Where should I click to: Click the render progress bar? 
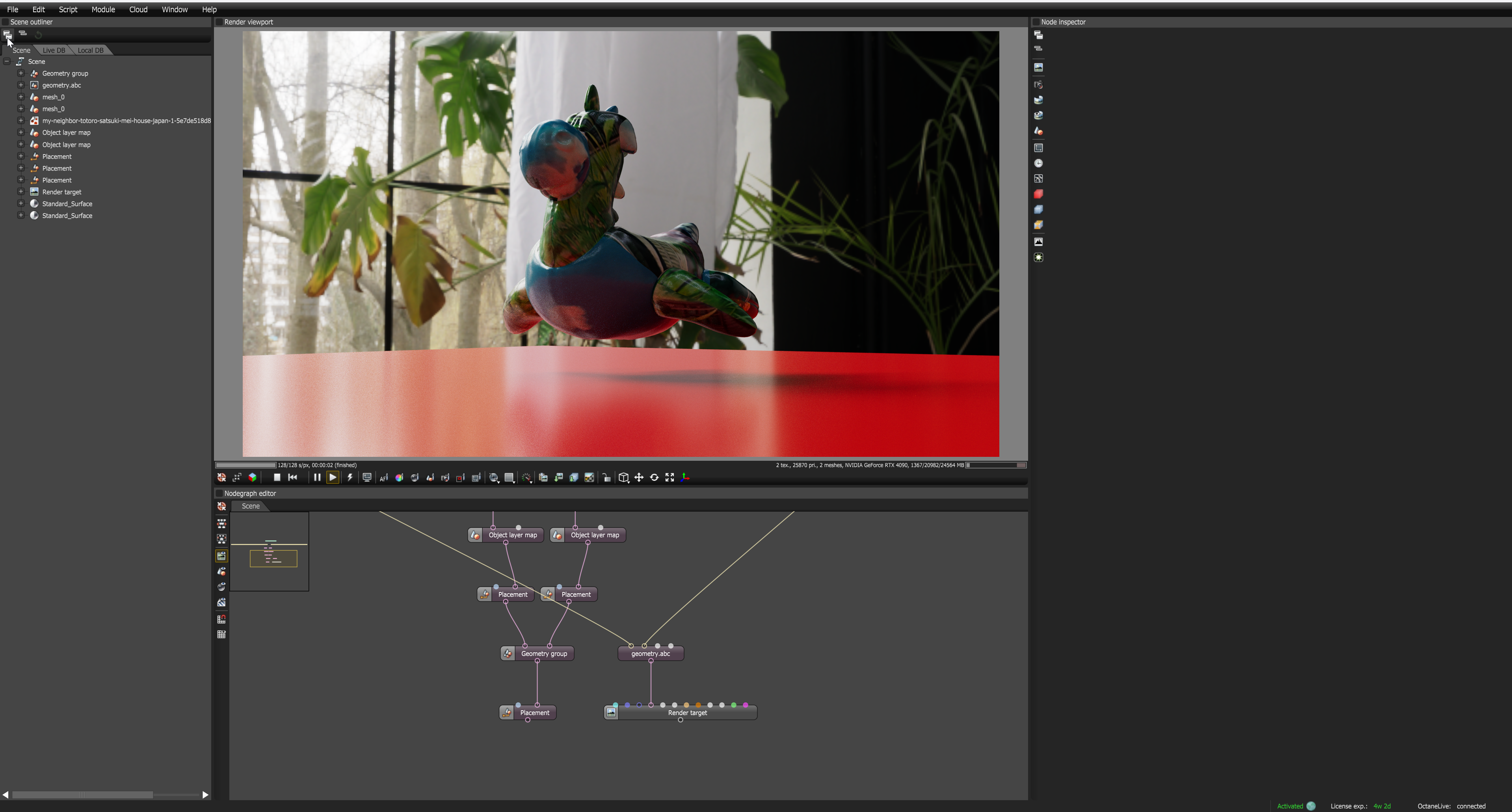point(245,465)
